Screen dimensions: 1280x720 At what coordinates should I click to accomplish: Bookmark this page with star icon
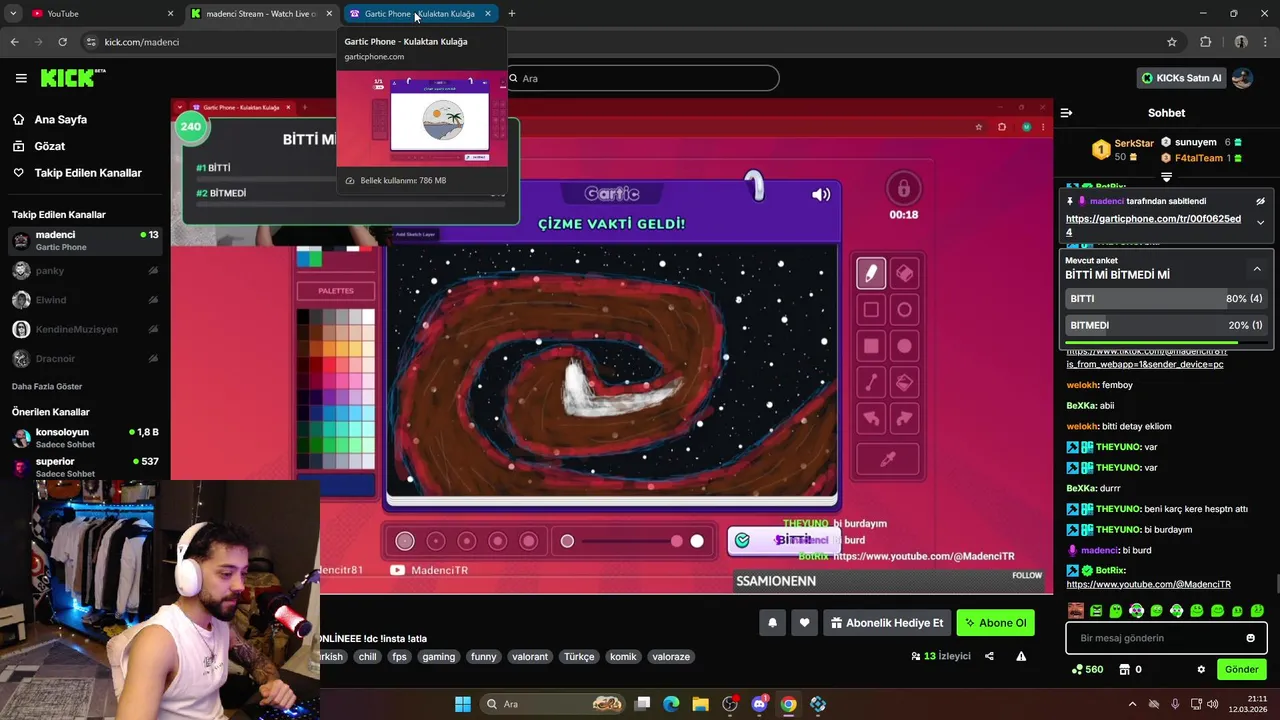pyautogui.click(x=1171, y=42)
